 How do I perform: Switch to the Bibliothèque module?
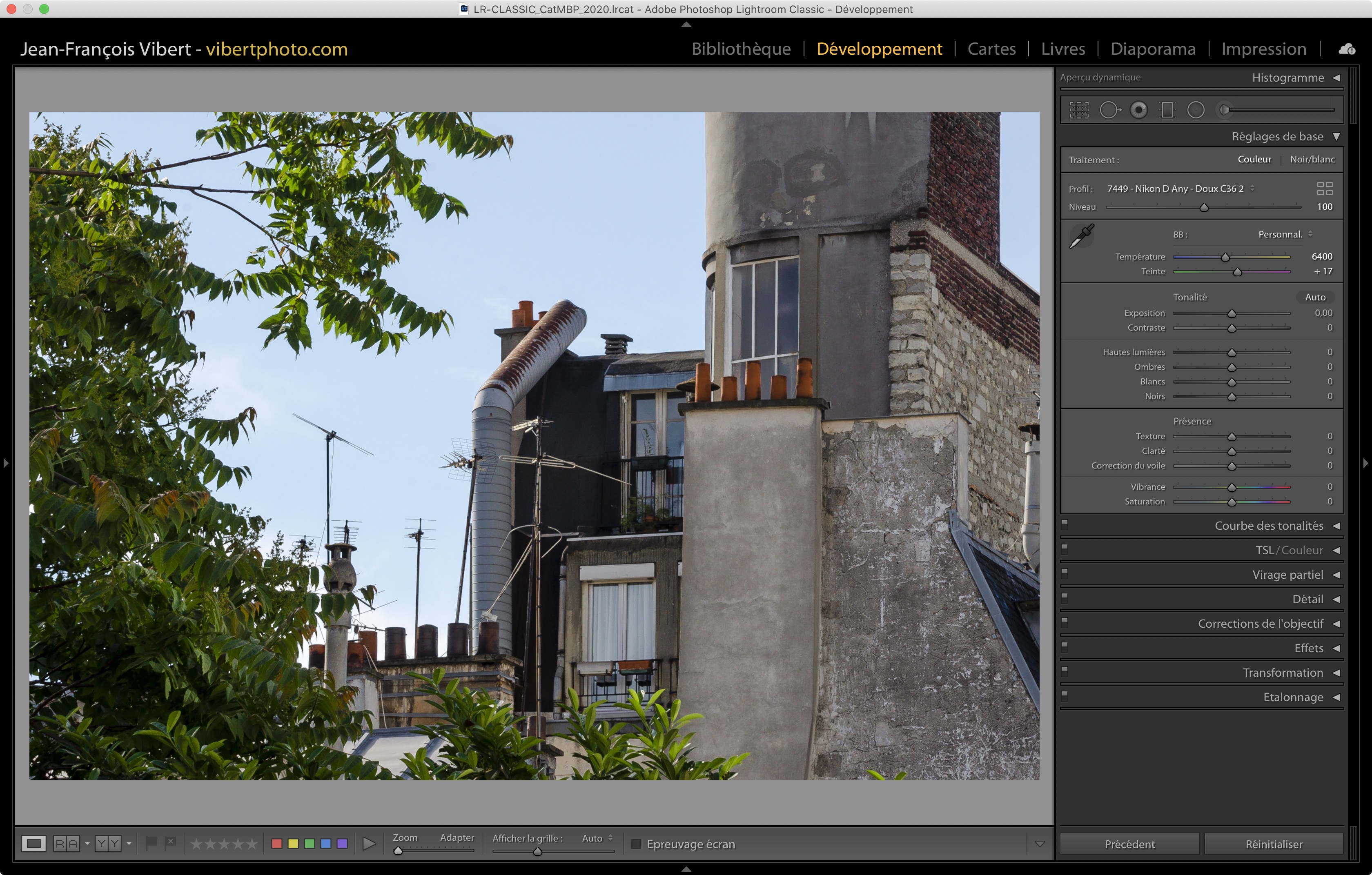[x=741, y=49]
